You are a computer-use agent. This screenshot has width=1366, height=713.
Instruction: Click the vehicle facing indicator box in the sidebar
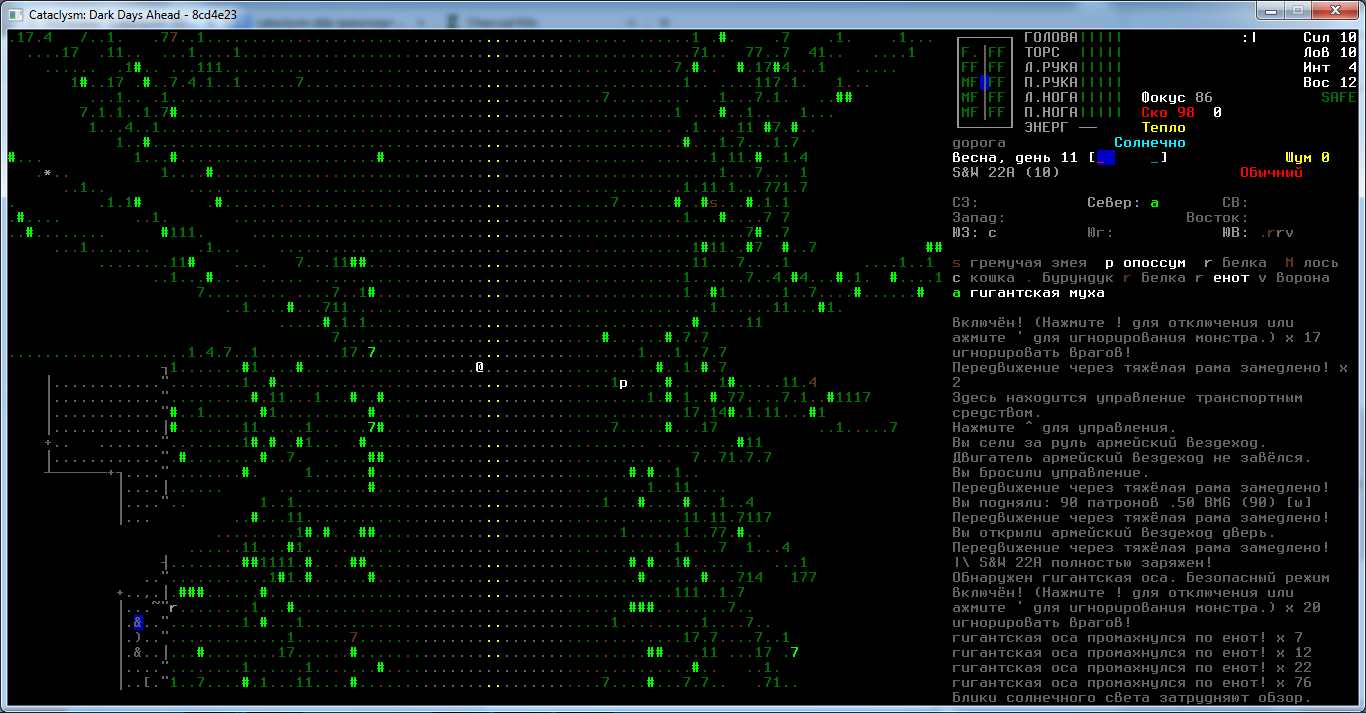pyautogui.click(x=983, y=82)
